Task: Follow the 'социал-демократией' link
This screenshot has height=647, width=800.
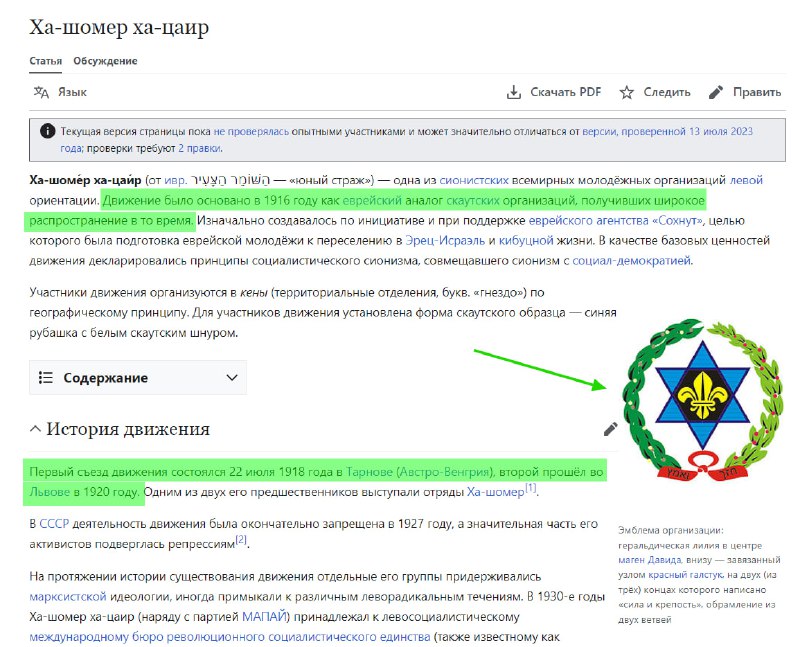Action: [x=632, y=261]
